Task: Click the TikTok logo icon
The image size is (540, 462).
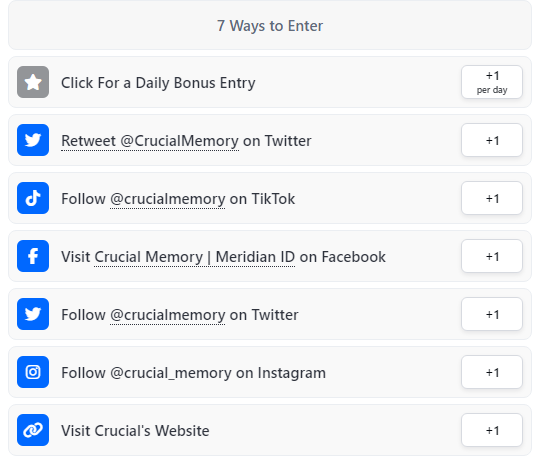Action: coord(33,198)
